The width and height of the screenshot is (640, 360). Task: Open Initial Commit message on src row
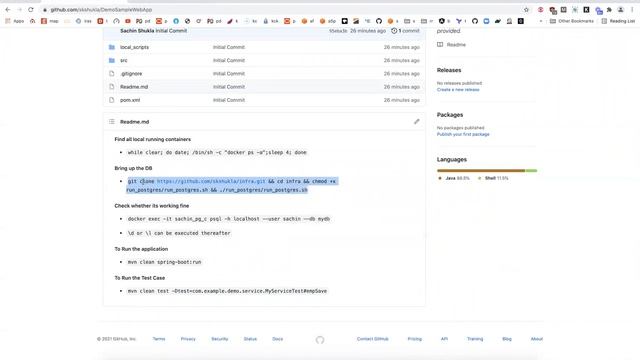tap(229, 60)
